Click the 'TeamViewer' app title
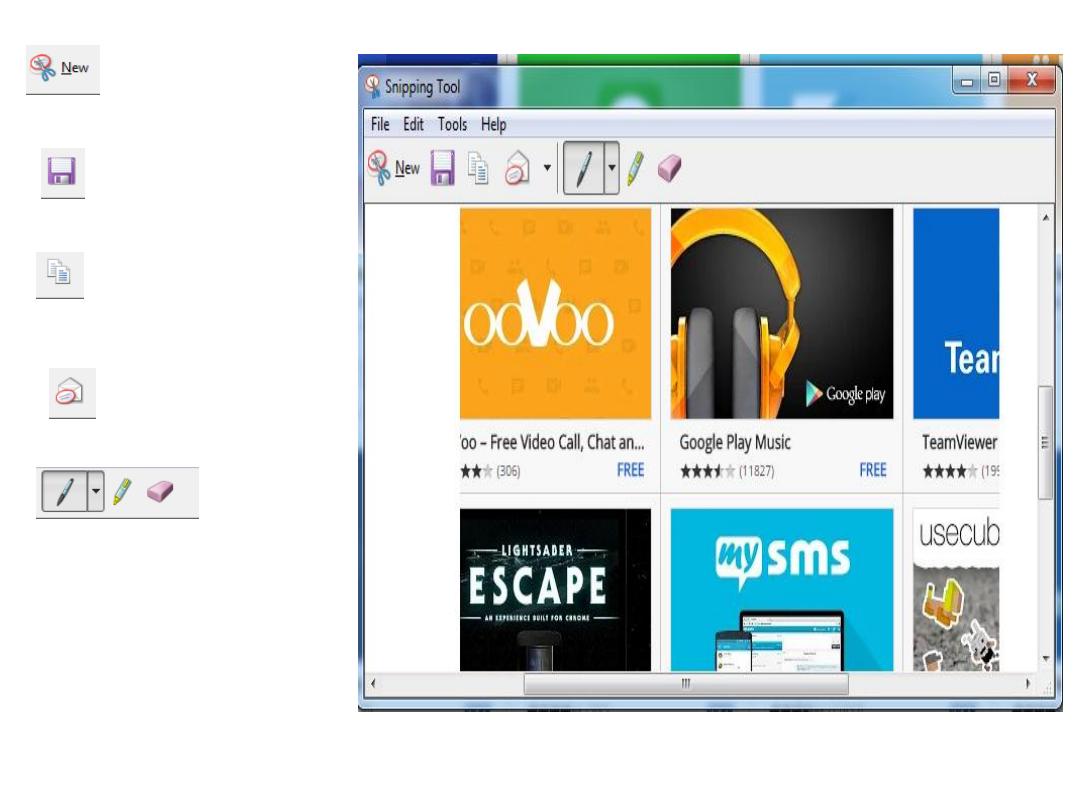 pos(960,442)
